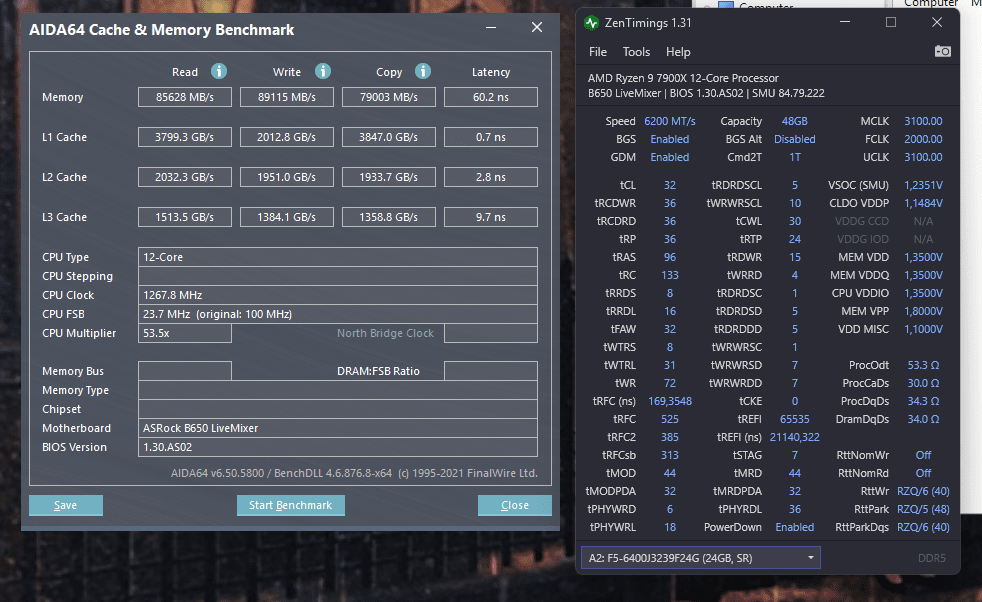This screenshot has height=602, width=982.
Task: Minimize the AIDA64 benchmark window
Action: coord(491,28)
